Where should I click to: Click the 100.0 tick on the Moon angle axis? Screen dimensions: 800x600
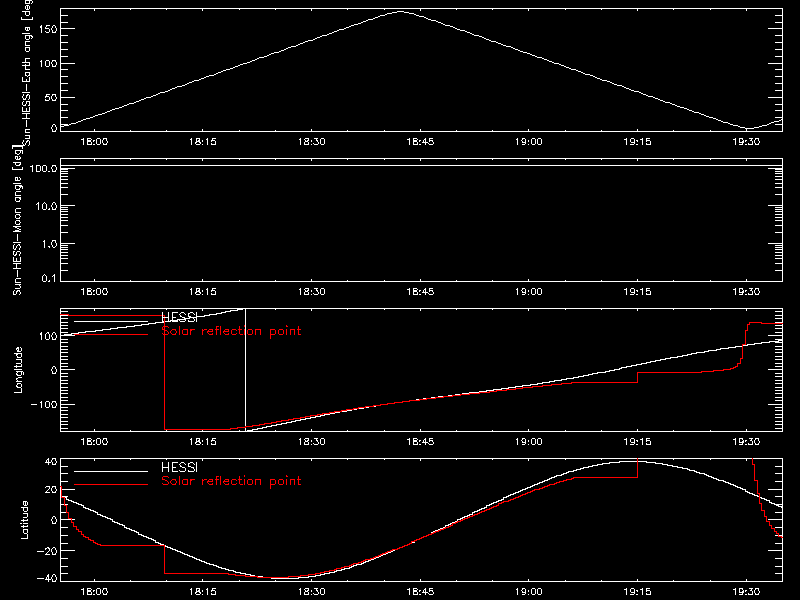click(x=43, y=168)
